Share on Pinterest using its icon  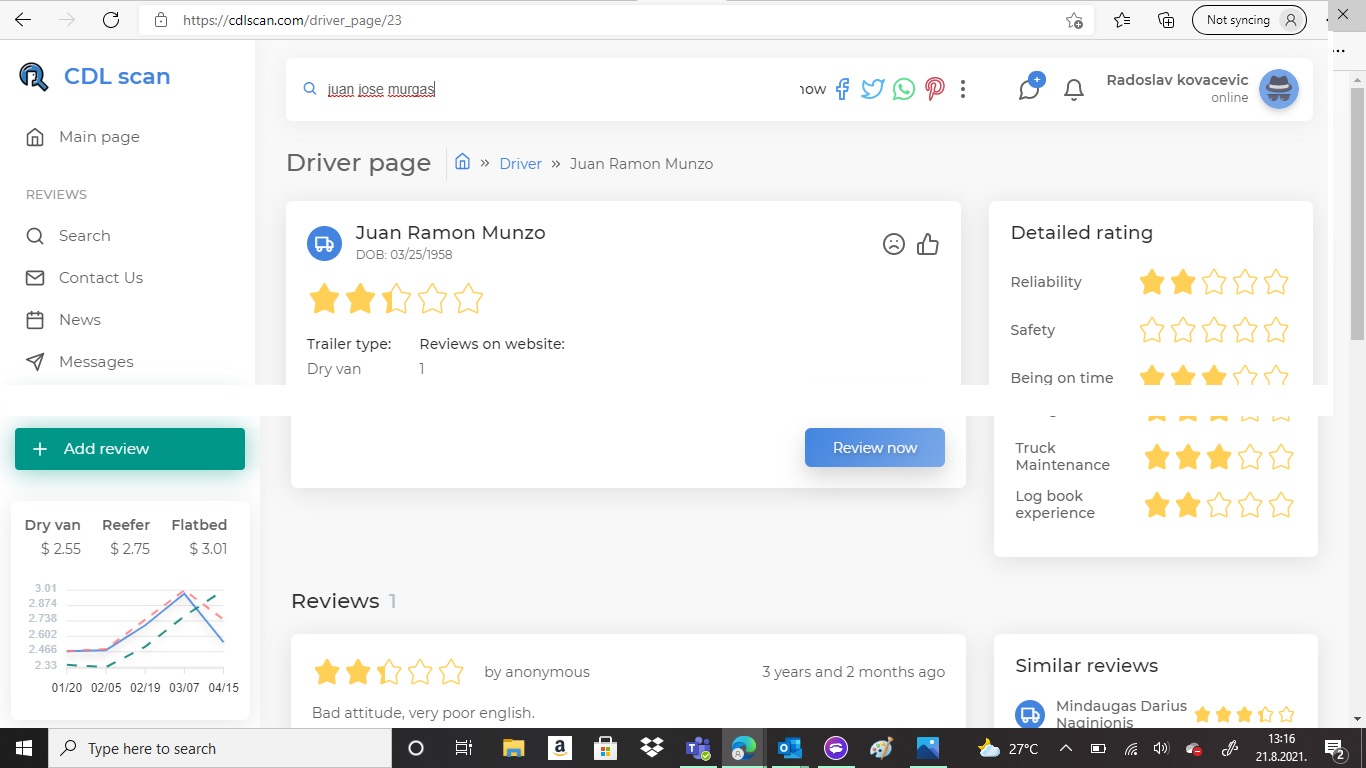pyautogui.click(x=935, y=89)
